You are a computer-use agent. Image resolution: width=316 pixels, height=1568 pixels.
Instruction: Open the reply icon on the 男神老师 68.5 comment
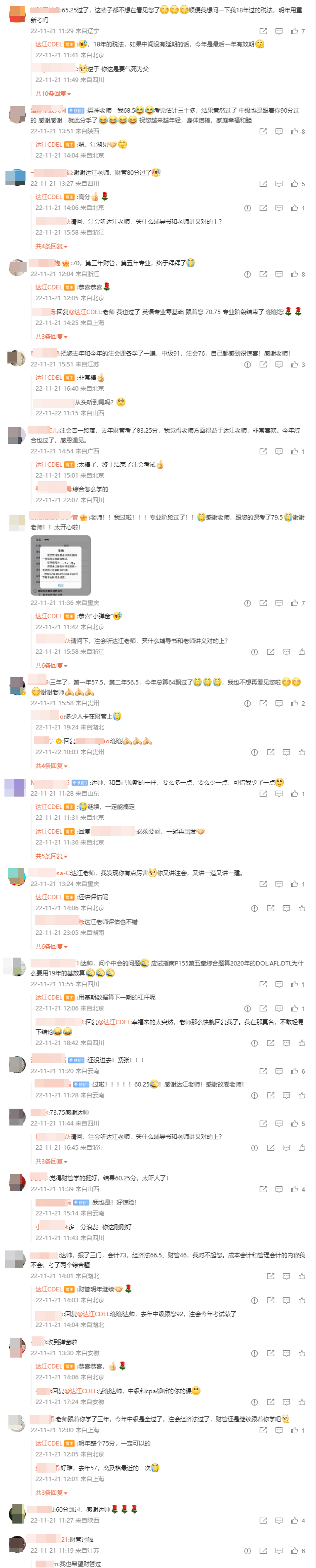click(279, 131)
